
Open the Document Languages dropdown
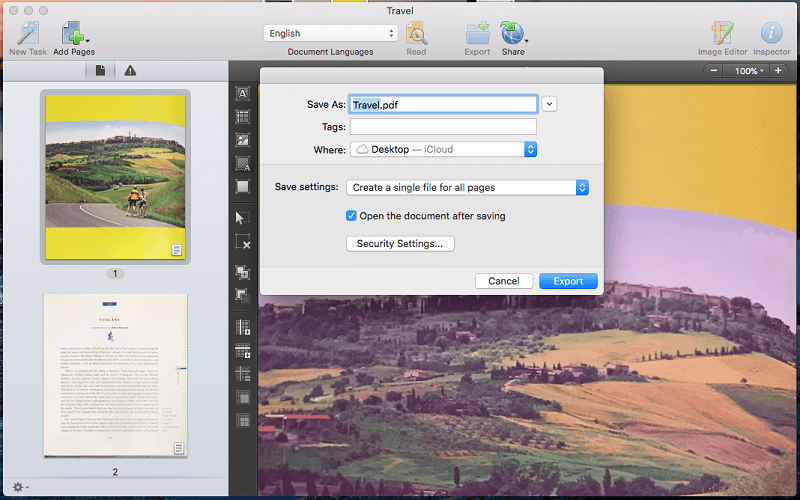[x=331, y=33]
